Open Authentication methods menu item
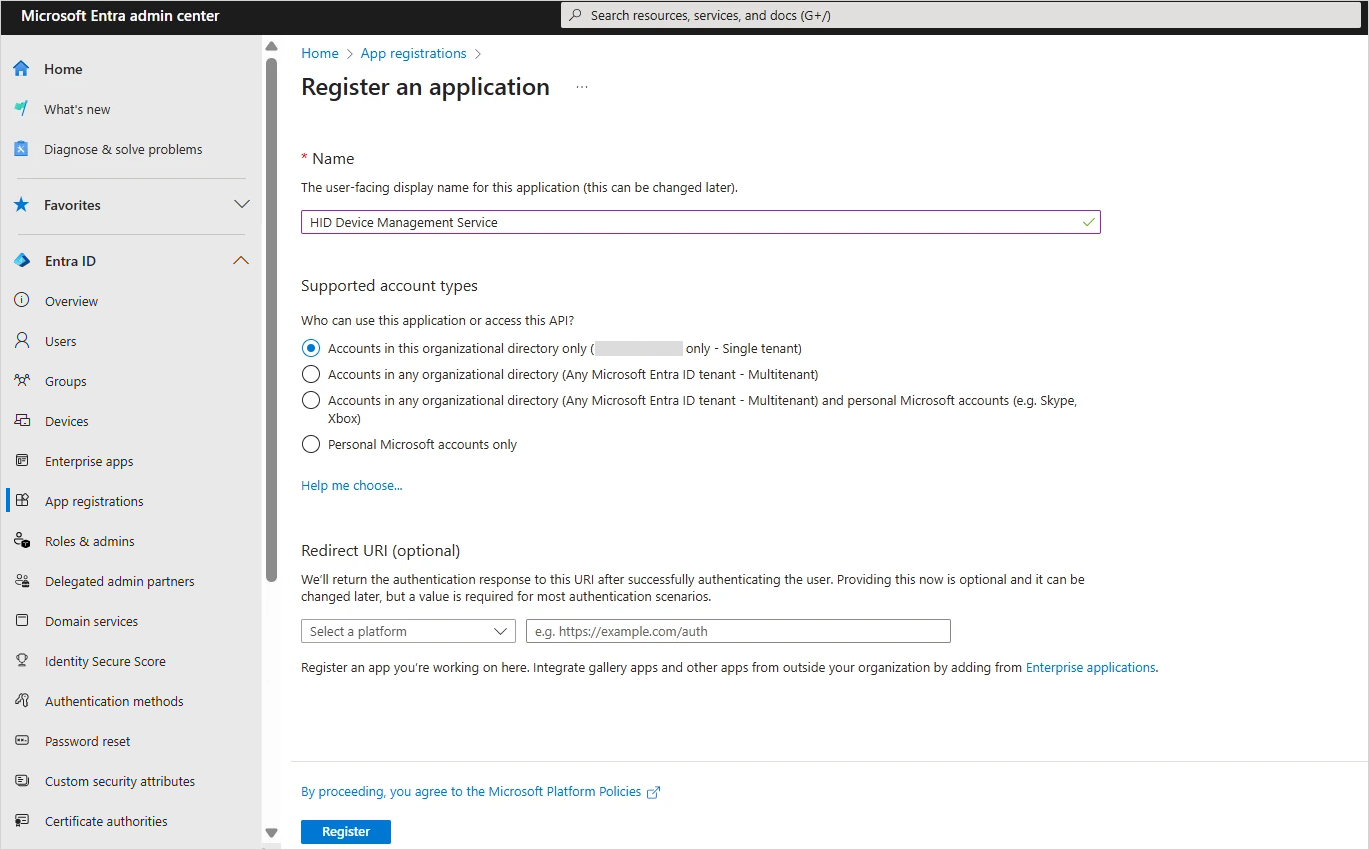Screen dimensions: 1369x850 pyautogui.click(x=114, y=701)
